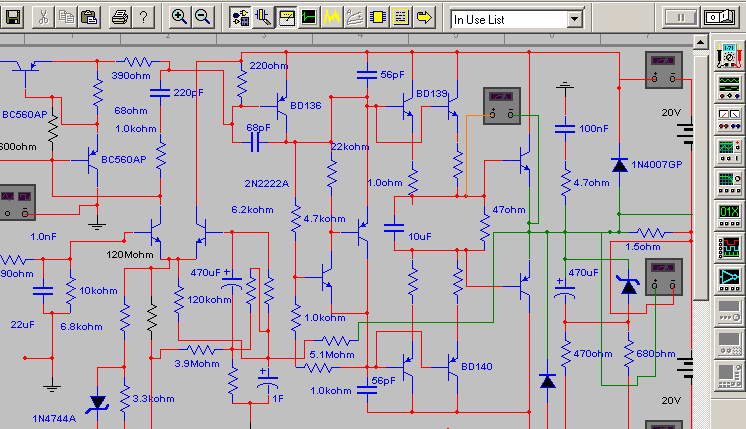Select the Oscilloscope instrument
The image size is (746, 429).
pos(729,151)
